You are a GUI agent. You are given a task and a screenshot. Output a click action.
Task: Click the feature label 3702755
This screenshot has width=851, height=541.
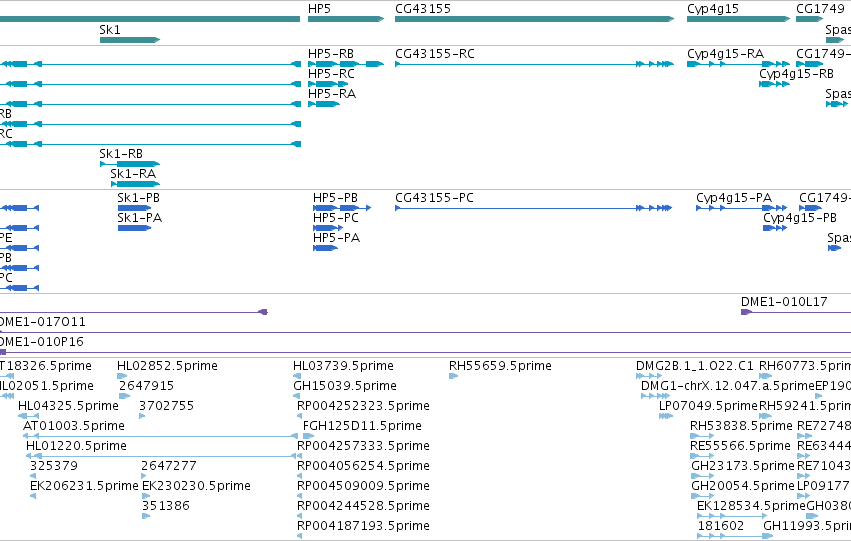[x=167, y=406]
